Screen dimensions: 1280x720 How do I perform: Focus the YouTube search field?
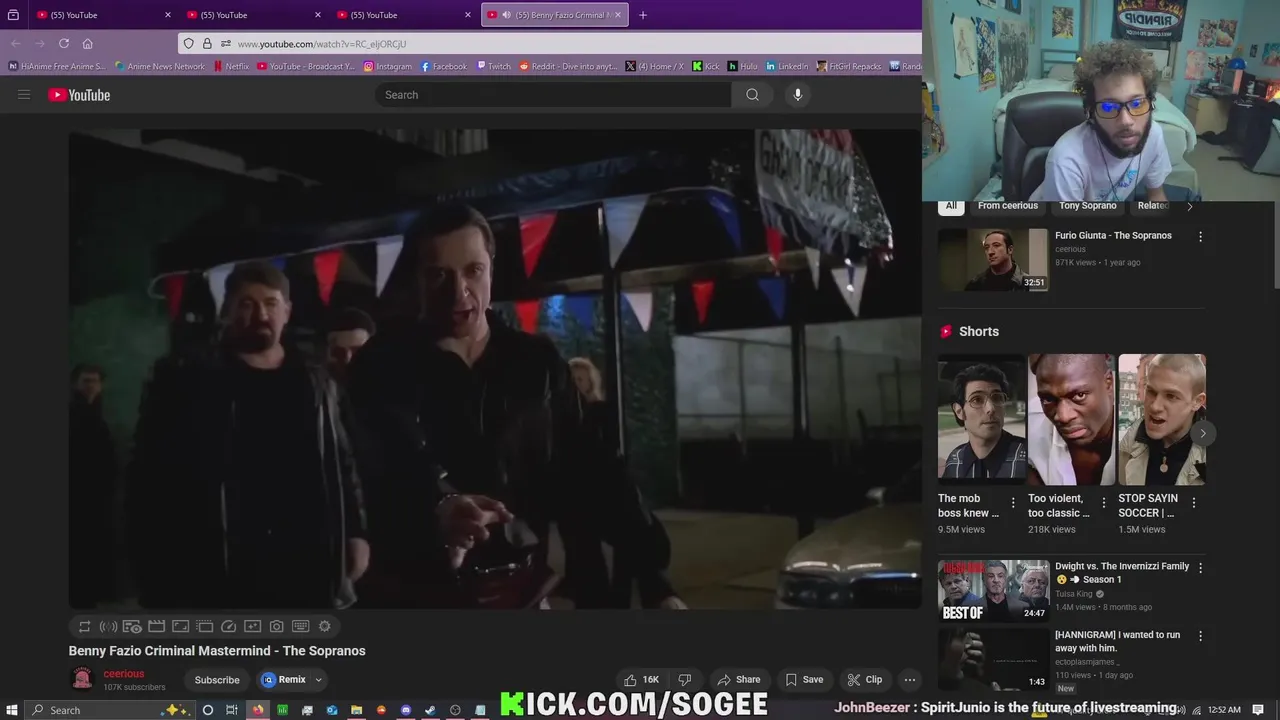[x=554, y=95]
